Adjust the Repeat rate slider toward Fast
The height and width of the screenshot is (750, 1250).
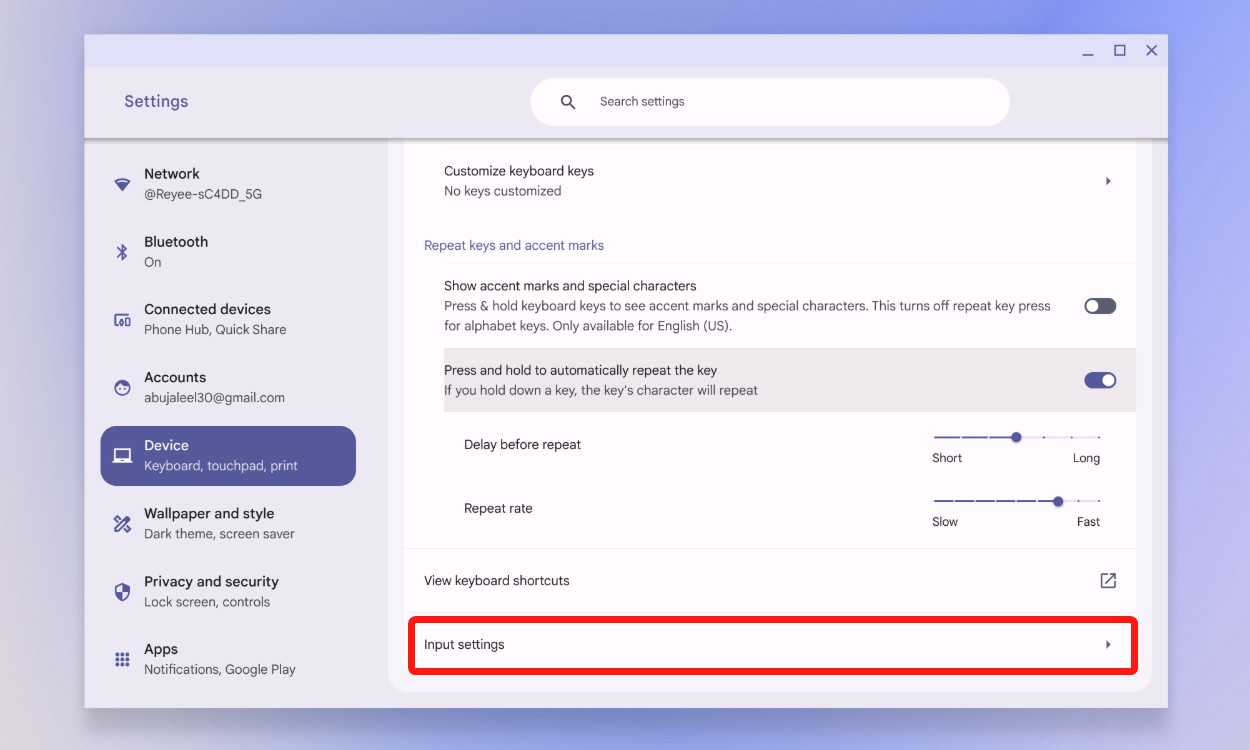(1058, 501)
